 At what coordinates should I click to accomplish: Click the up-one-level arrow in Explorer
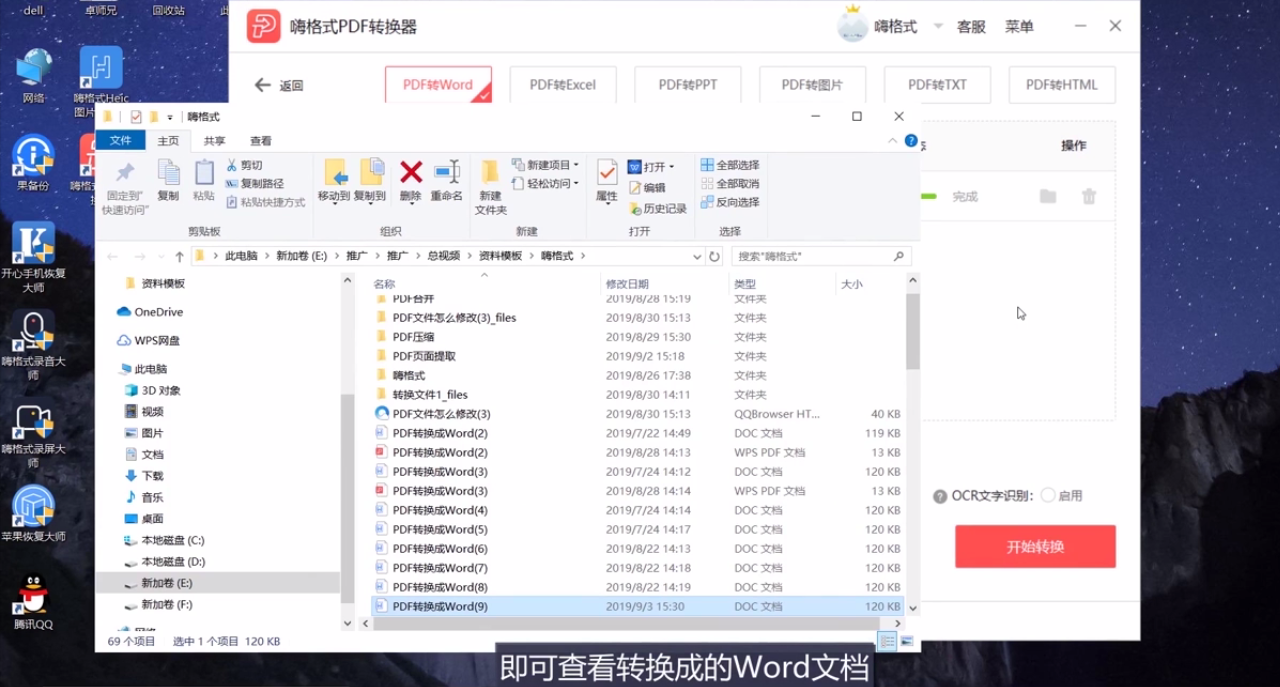click(x=180, y=256)
